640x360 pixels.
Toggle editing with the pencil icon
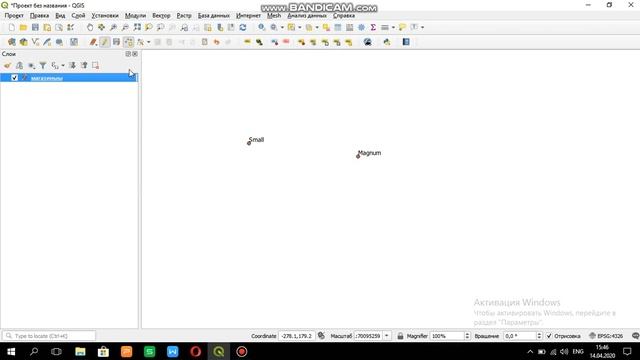point(104,42)
